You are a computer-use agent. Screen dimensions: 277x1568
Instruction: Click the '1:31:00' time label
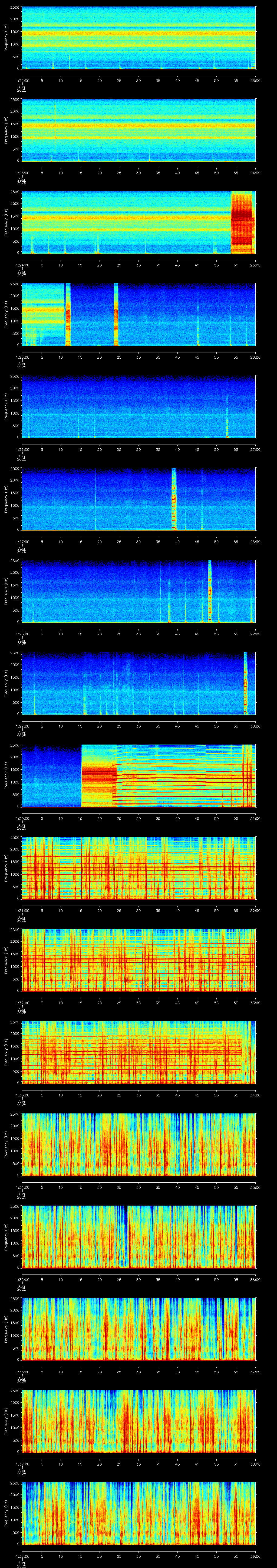point(22,910)
